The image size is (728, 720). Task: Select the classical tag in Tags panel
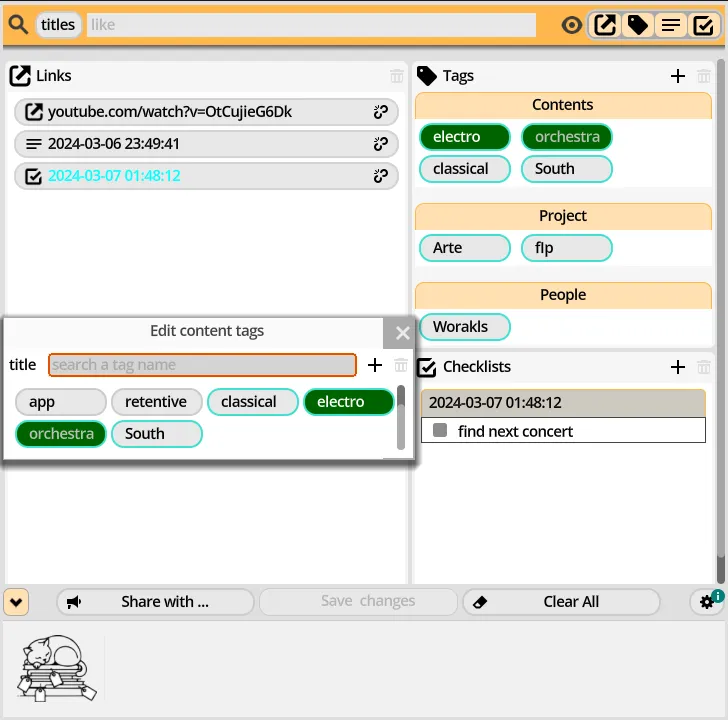pos(465,169)
